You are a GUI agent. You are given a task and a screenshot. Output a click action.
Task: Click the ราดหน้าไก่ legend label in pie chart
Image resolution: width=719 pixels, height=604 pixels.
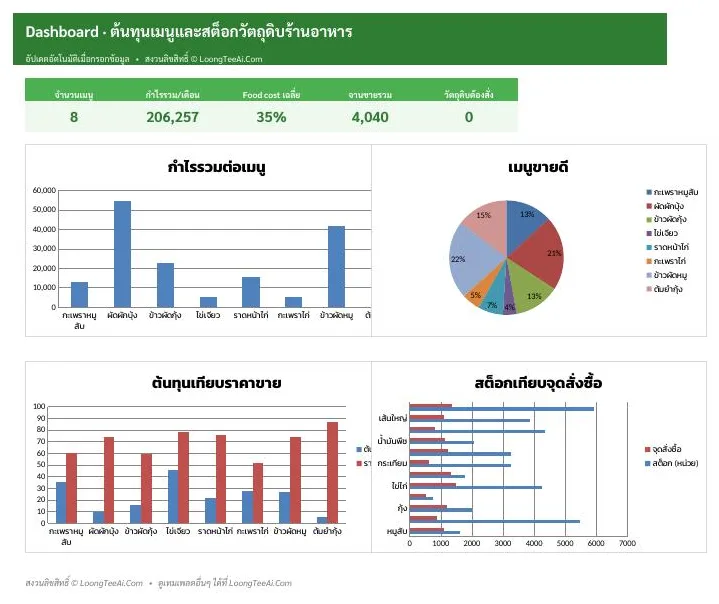pos(671,247)
